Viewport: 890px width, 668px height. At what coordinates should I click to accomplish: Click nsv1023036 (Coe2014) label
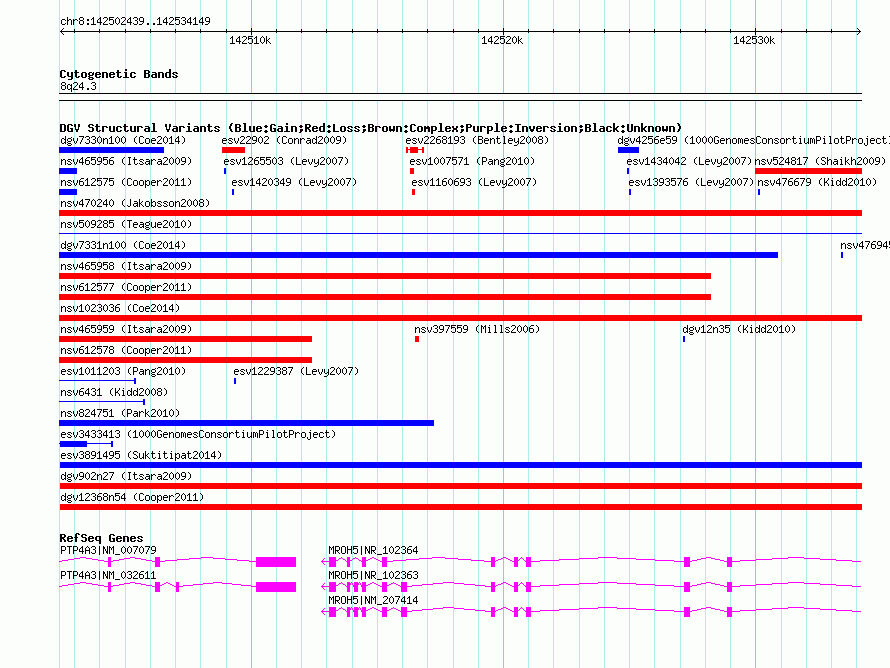[x=120, y=308]
